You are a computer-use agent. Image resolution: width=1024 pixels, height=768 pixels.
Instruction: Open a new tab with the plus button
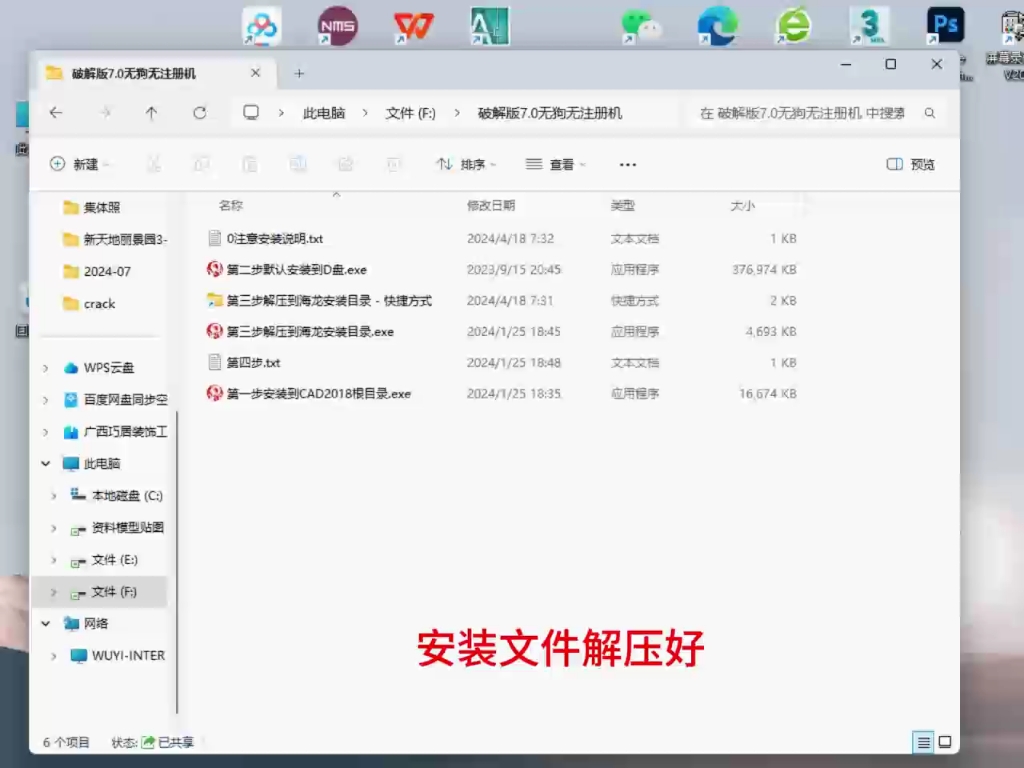298,73
